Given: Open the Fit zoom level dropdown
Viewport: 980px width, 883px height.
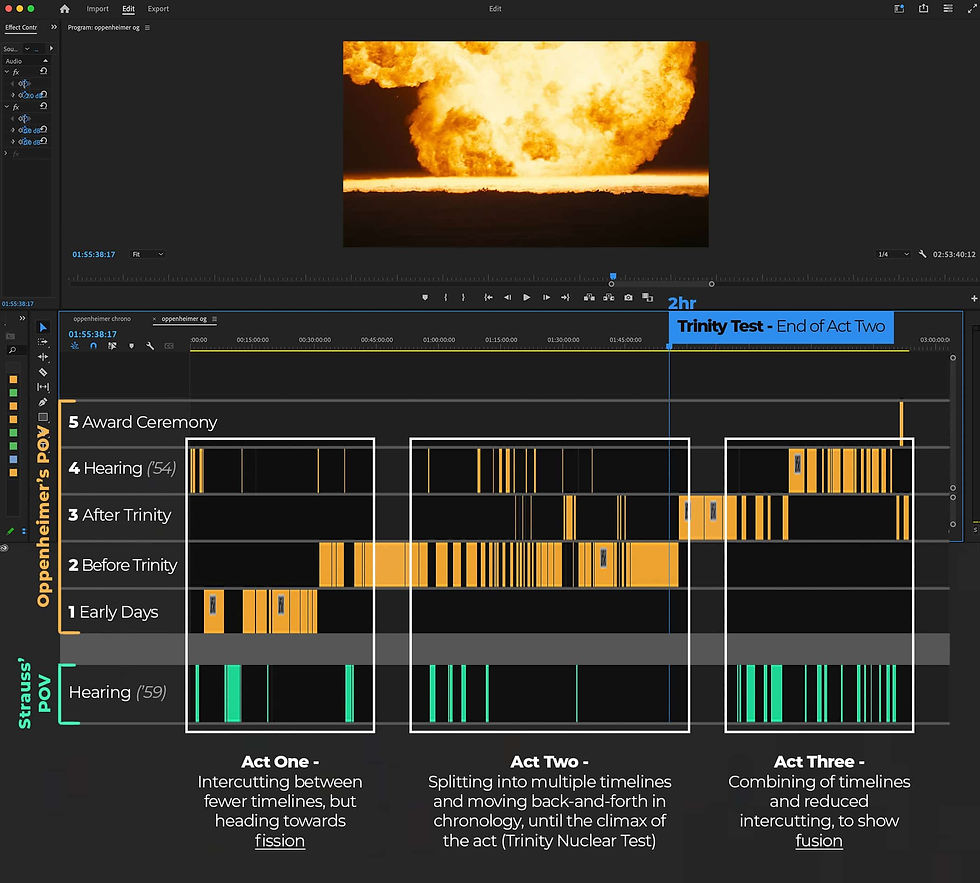Looking at the screenshot, I should coord(148,254).
